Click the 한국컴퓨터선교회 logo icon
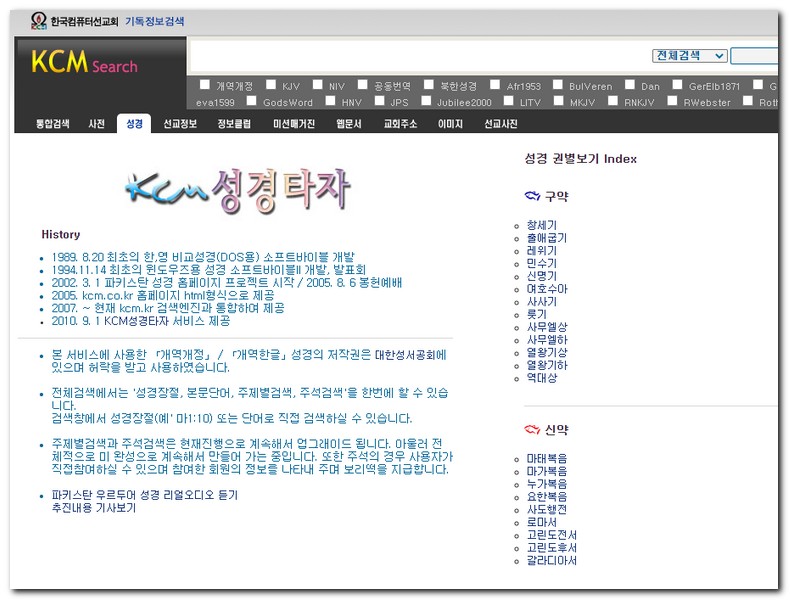Screen dimensions: 790x600 (x=38, y=20)
